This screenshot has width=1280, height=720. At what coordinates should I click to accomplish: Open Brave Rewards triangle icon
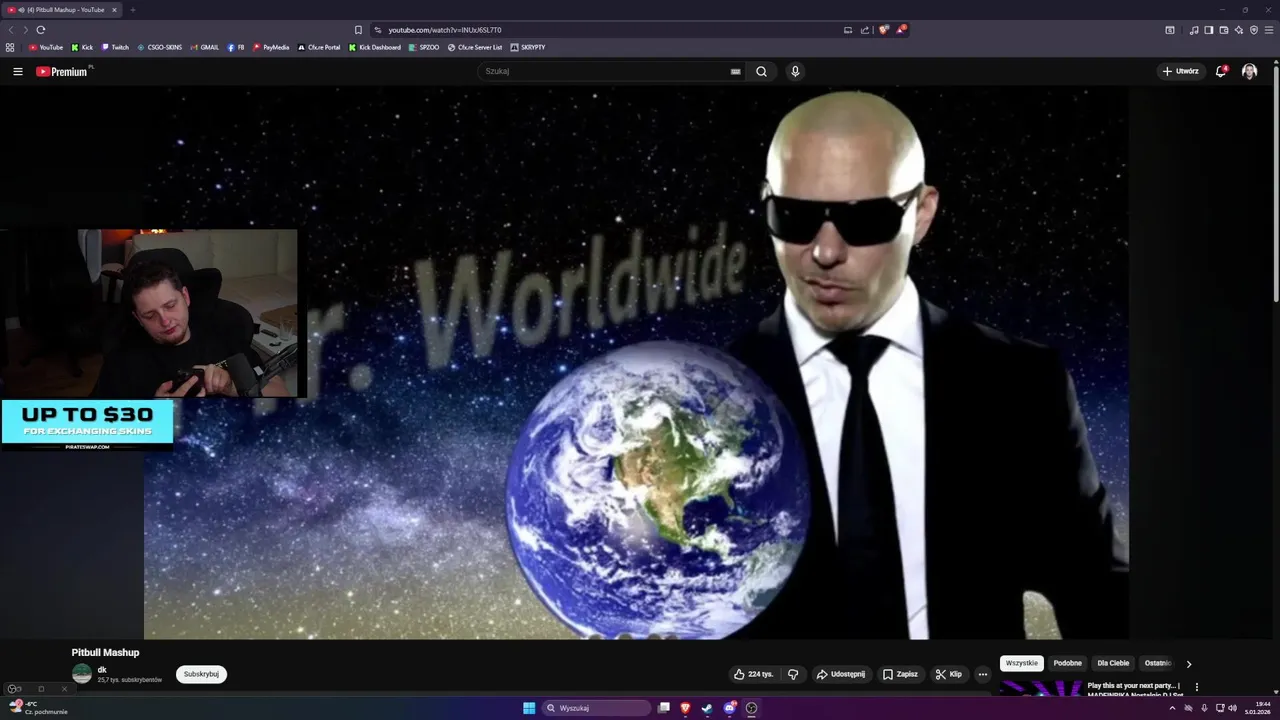[x=901, y=30]
